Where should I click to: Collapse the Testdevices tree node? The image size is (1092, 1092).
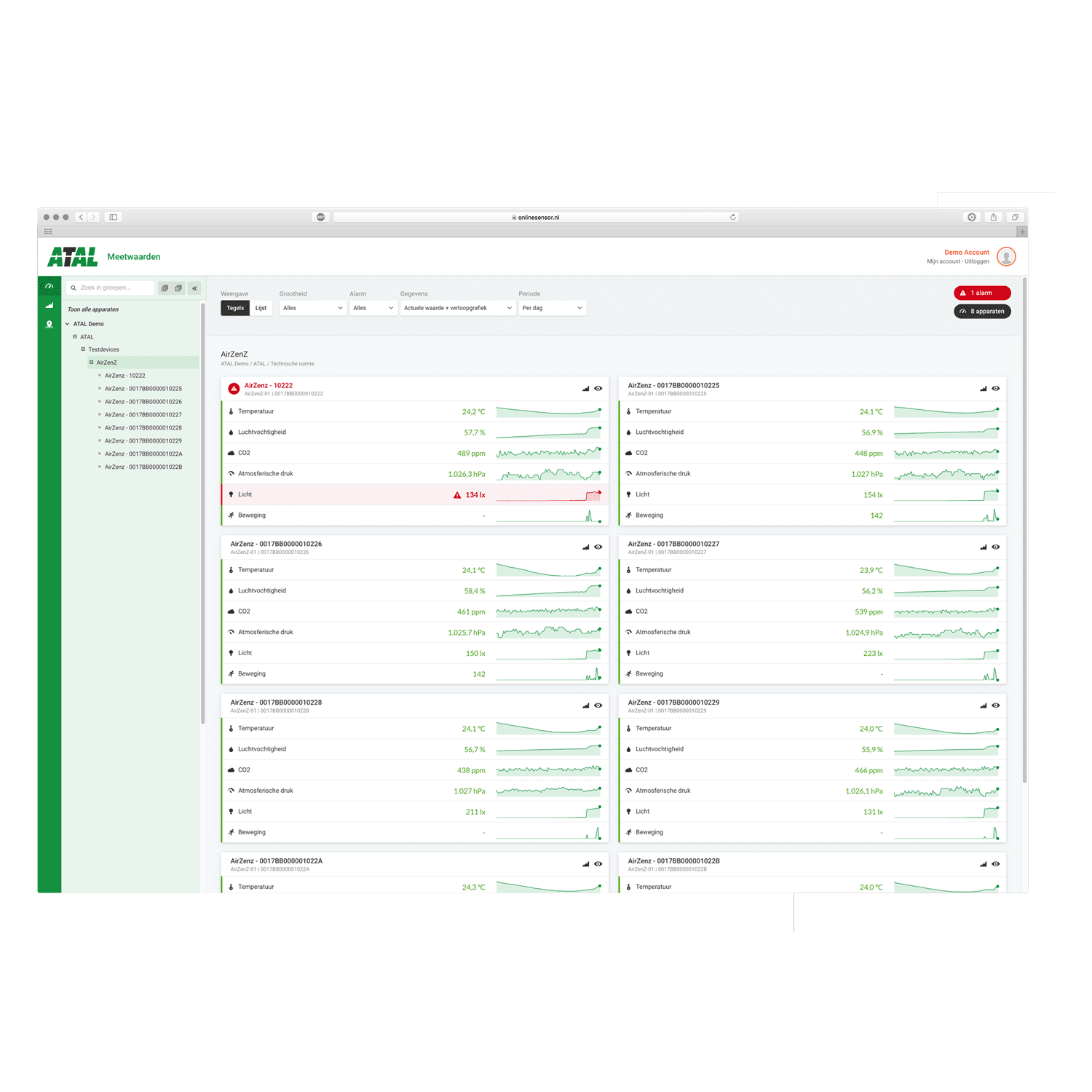[x=83, y=349]
